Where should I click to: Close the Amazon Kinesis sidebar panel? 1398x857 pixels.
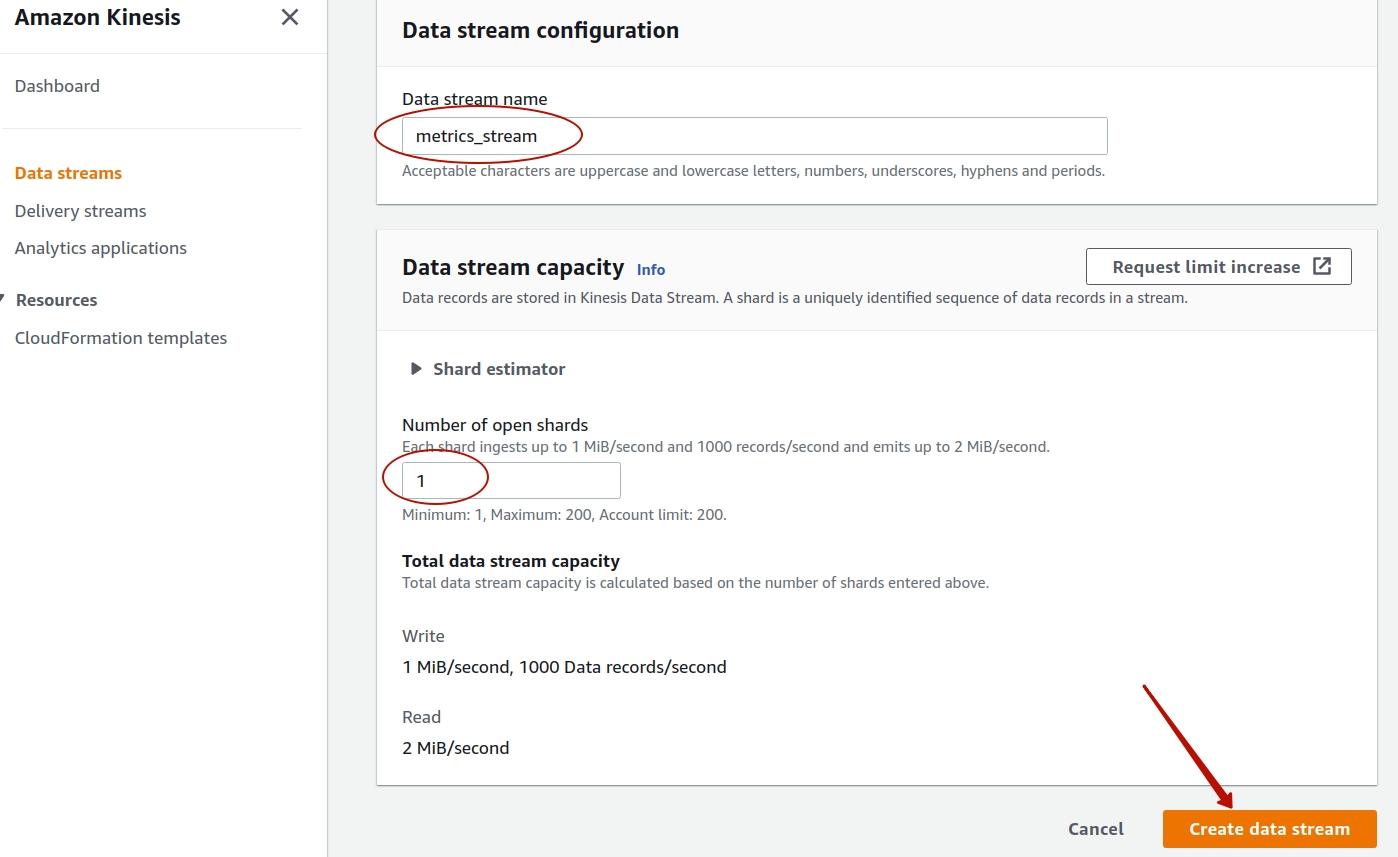(290, 17)
